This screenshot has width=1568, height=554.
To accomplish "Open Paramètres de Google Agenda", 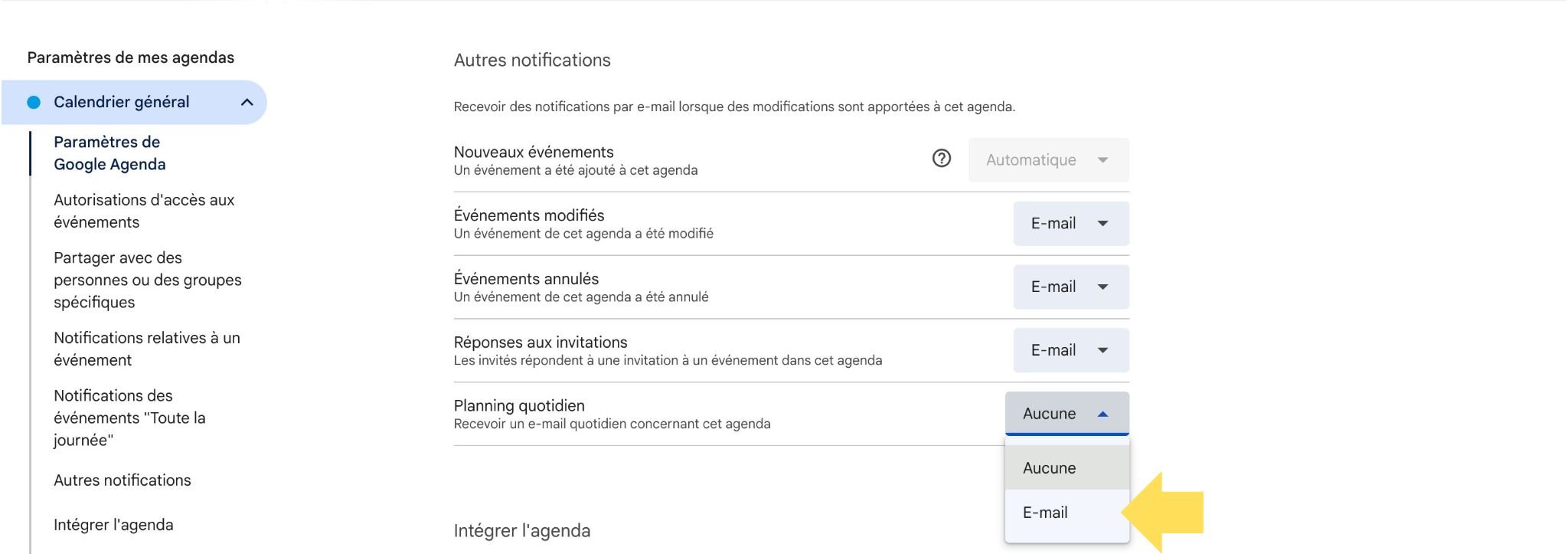I will [x=106, y=152].
